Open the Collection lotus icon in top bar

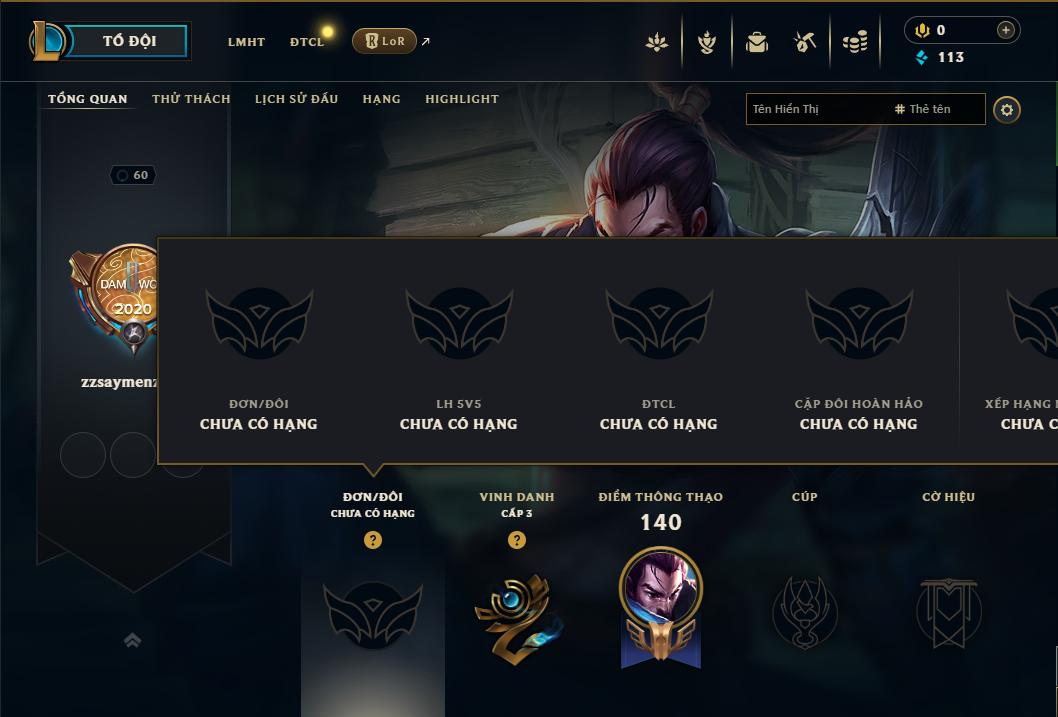[x=657, y=42]
